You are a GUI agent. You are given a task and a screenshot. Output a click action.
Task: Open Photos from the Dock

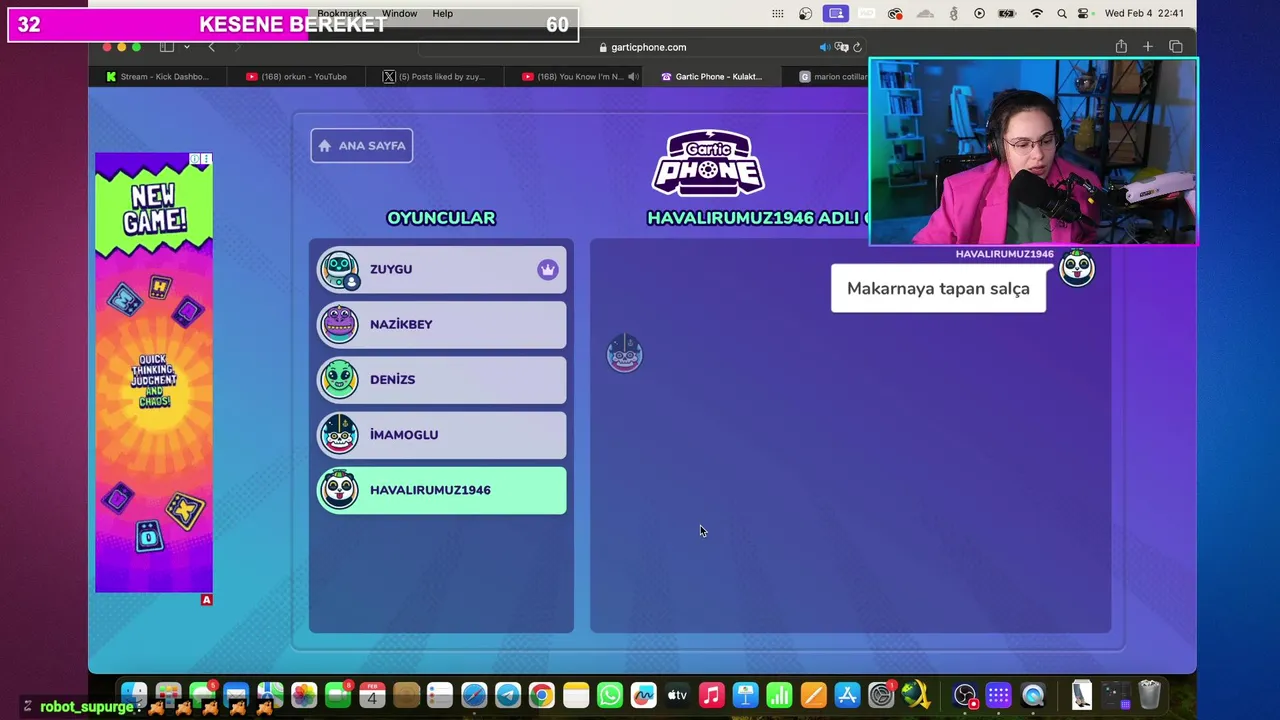304,695
